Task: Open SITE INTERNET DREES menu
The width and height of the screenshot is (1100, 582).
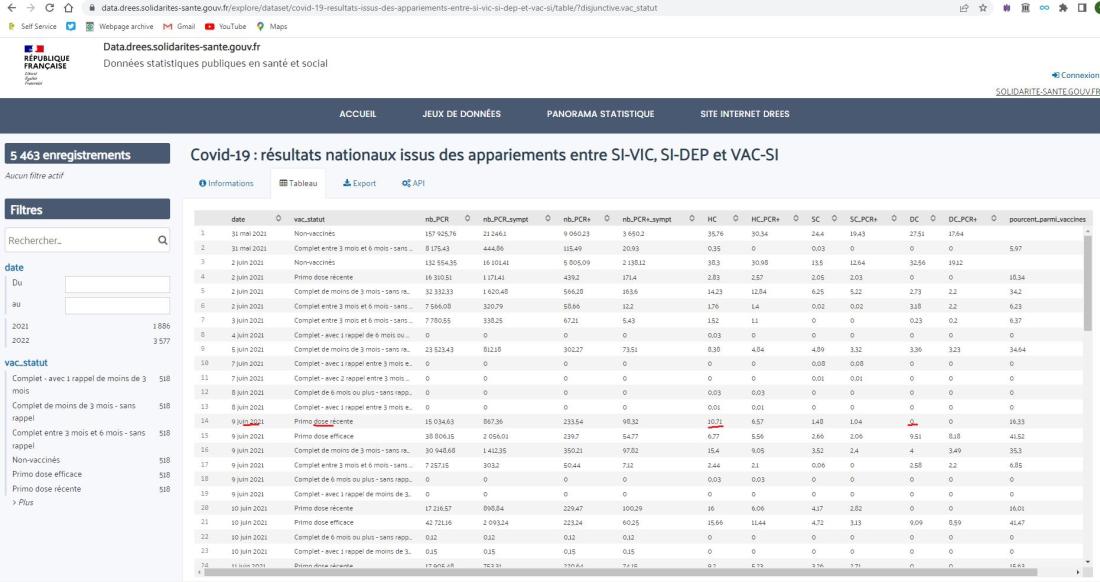Action: [744, 114]
